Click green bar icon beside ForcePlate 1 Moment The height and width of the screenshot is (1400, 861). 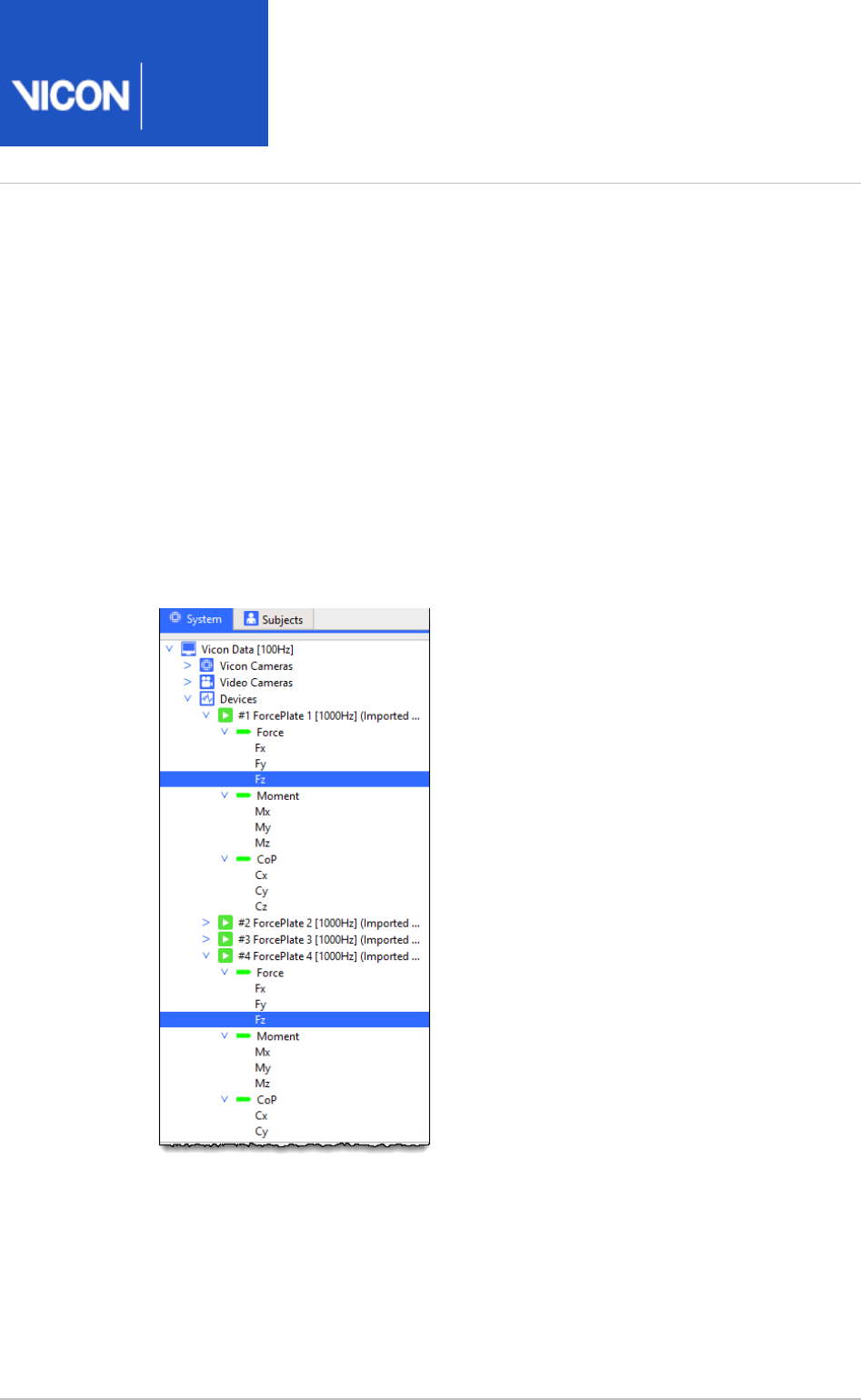[243, 795]
